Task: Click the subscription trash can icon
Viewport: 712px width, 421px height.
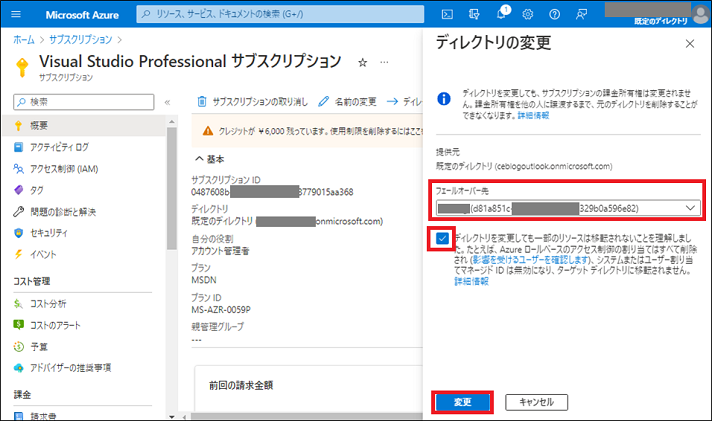Action: [202, 101]
